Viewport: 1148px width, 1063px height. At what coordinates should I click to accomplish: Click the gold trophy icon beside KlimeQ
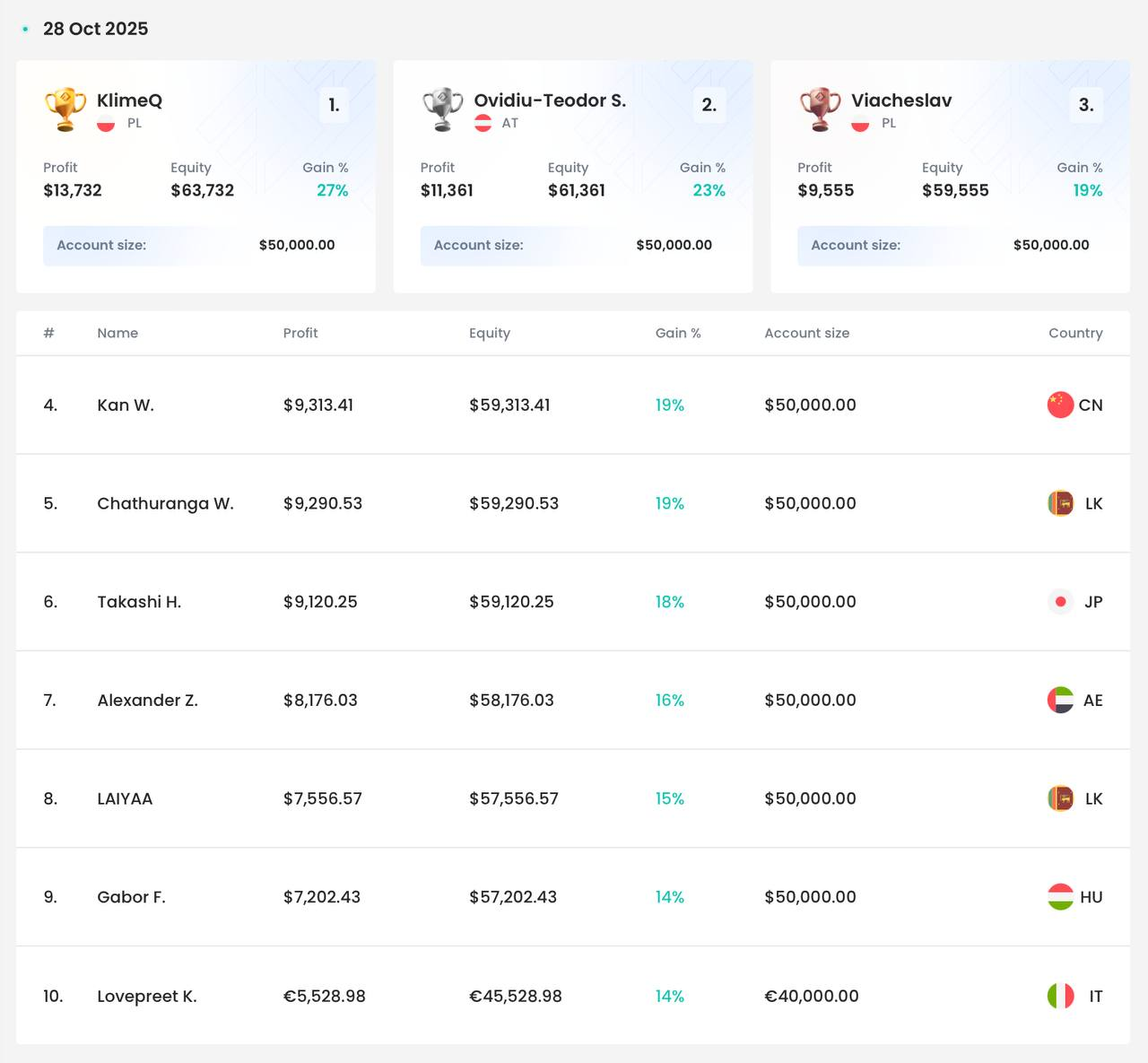point(65,109)
